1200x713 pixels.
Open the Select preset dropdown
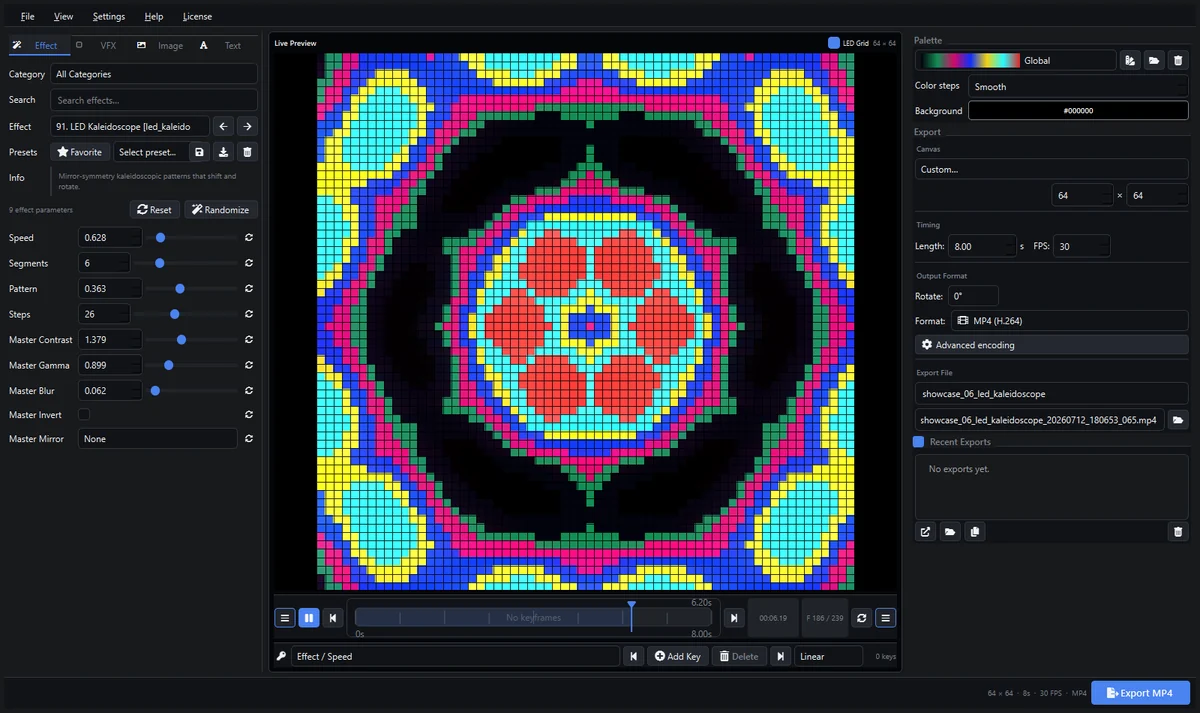tap(149, 152)
